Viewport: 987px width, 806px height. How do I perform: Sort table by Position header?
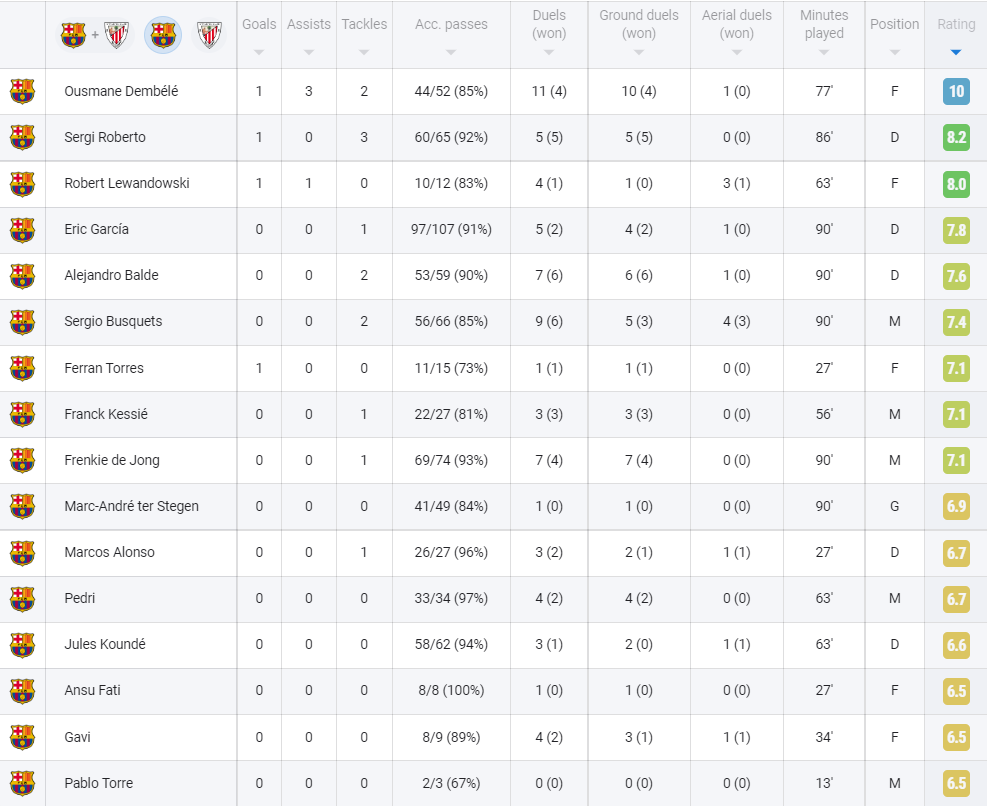(x=894, y=25)
